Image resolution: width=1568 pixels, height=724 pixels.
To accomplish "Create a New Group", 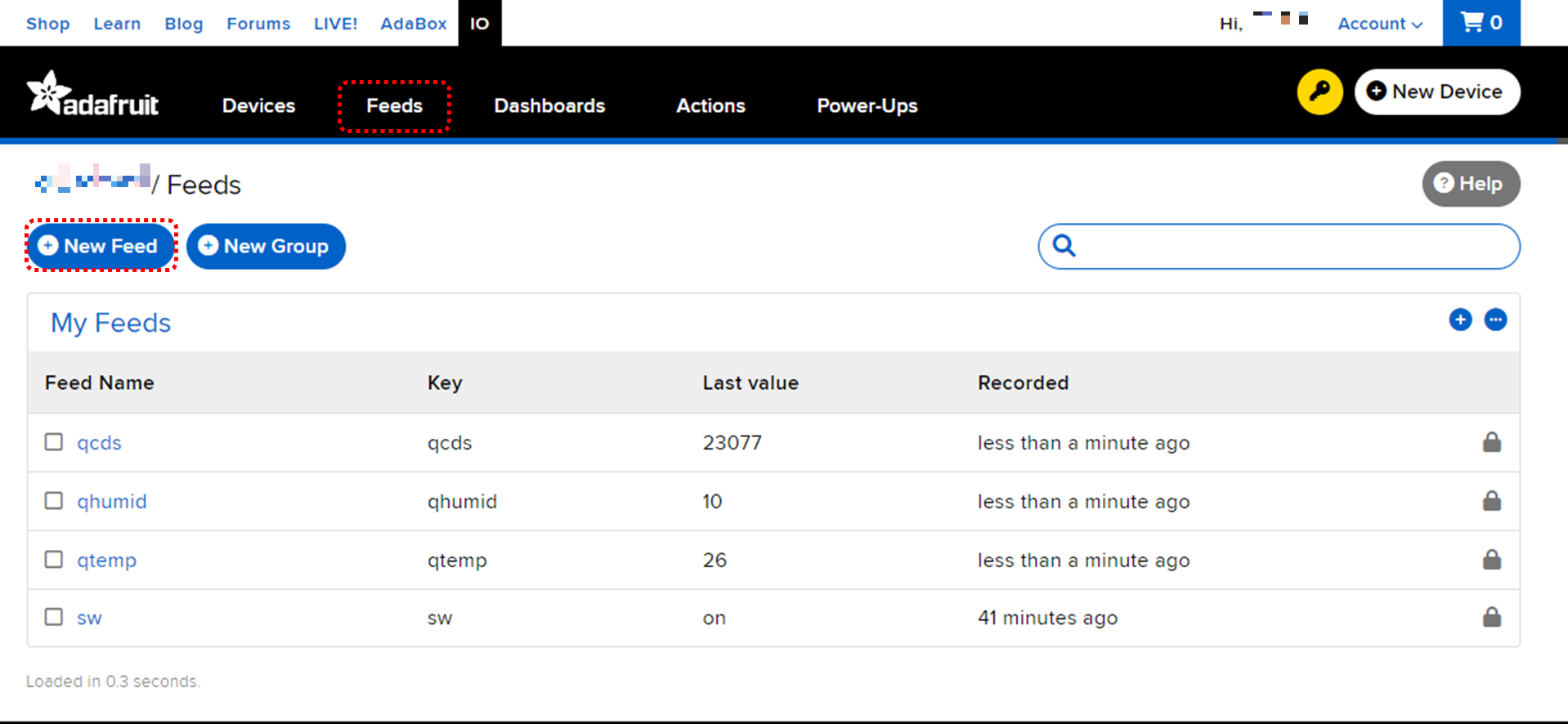I will 266,246.
